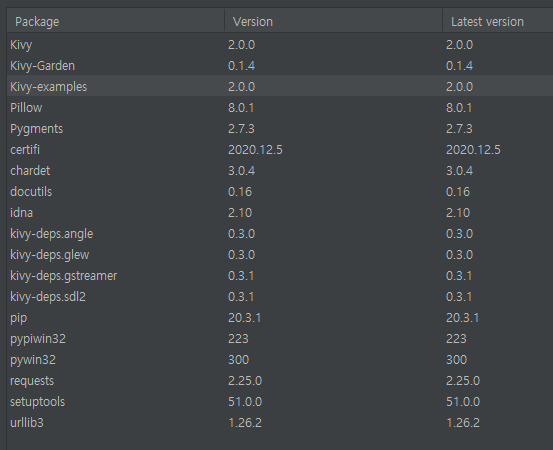Select the urllib3 package row
The image size is (553, 450).
click(x=280, y=422)
